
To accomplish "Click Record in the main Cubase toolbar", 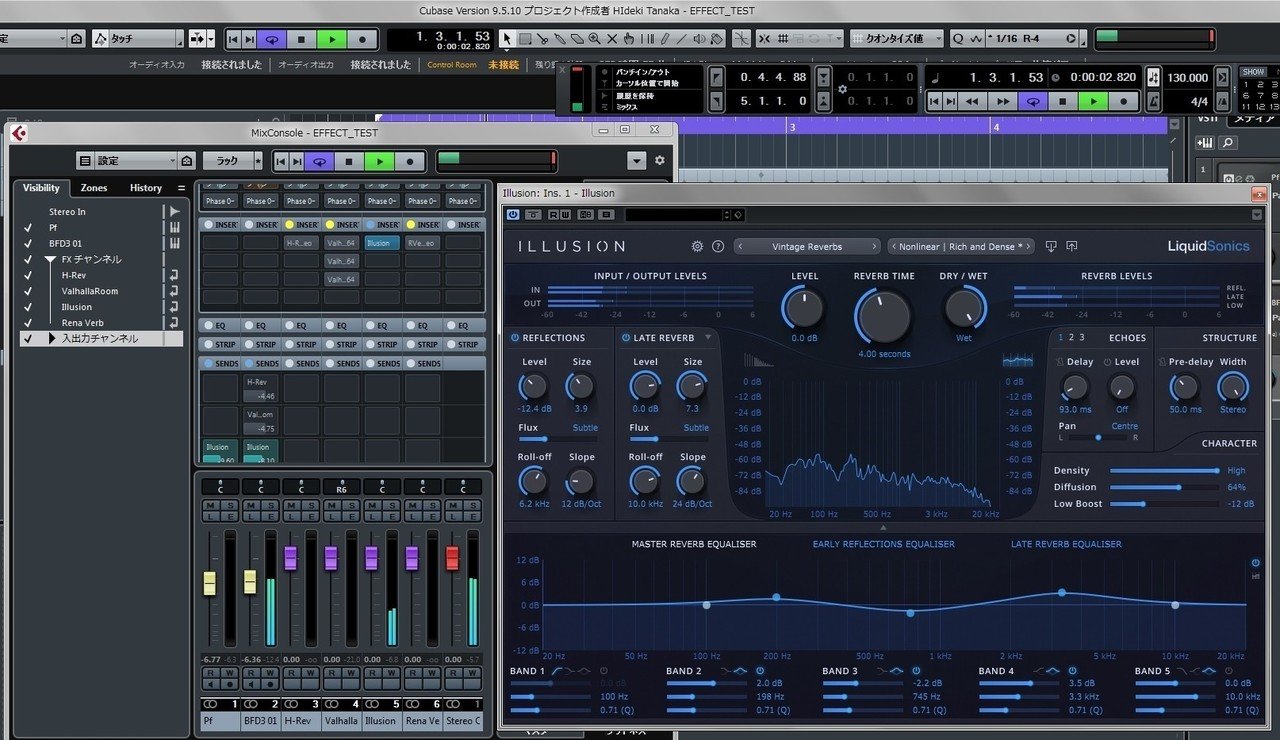I will pyautogui.click(x=362, y=39).
